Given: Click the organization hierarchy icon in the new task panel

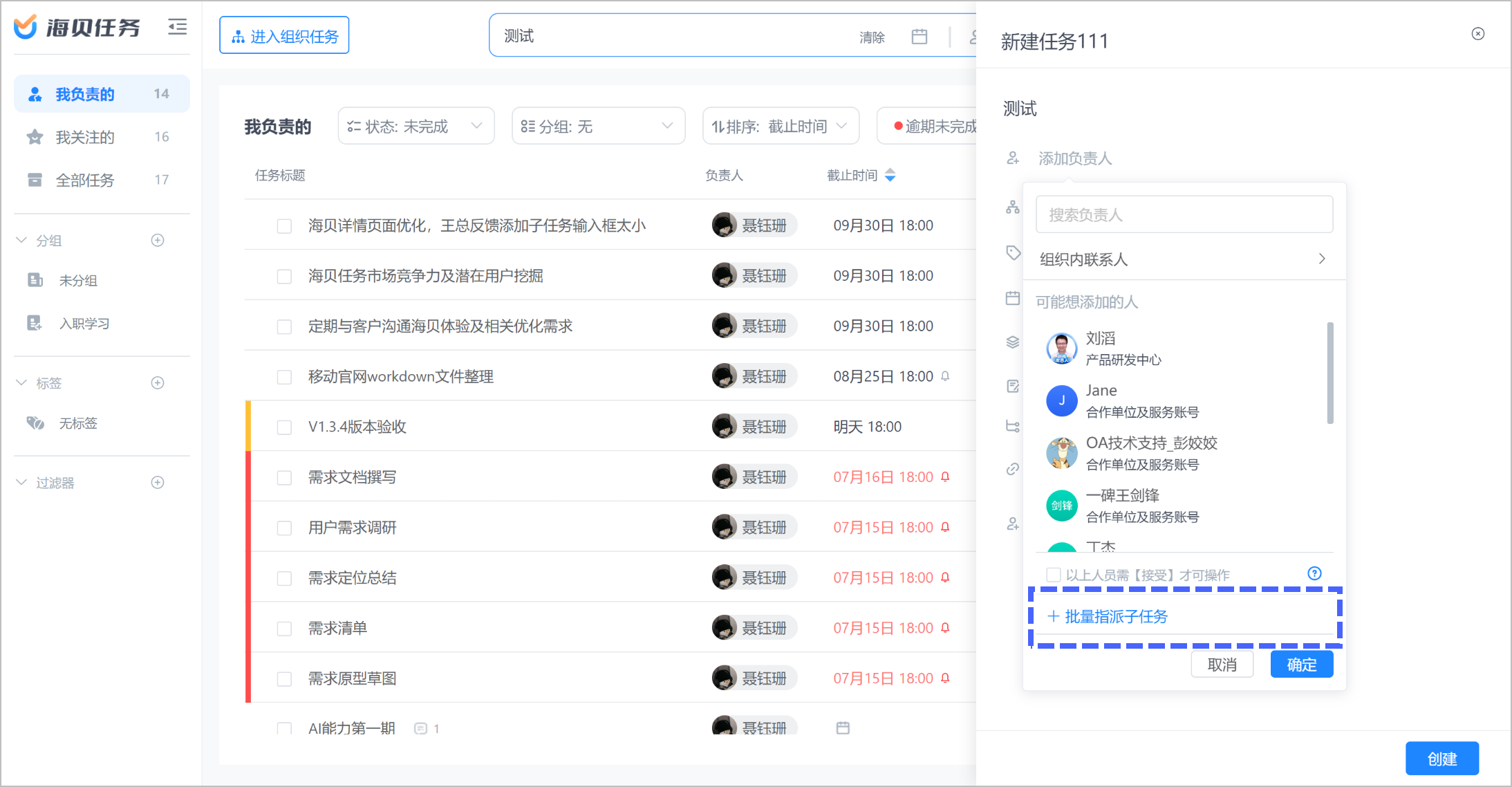Looking at the screenshot, I should point(1013,207).
